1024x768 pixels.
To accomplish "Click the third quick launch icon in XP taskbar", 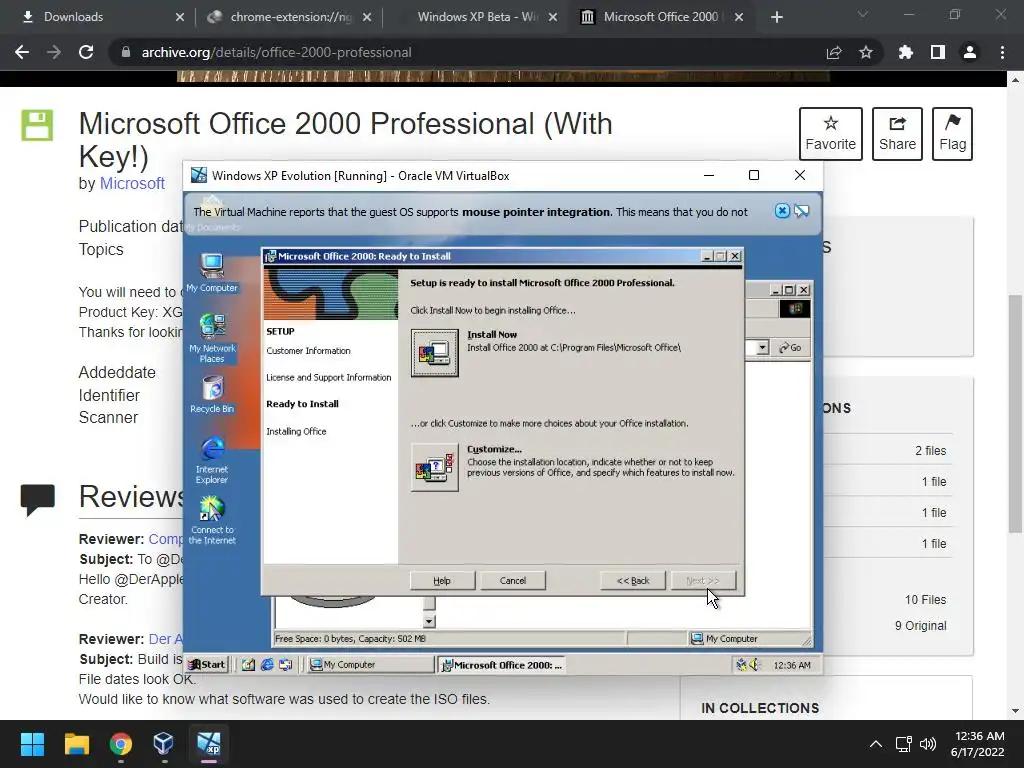I will pyautogui.click(x=285, y=665).
